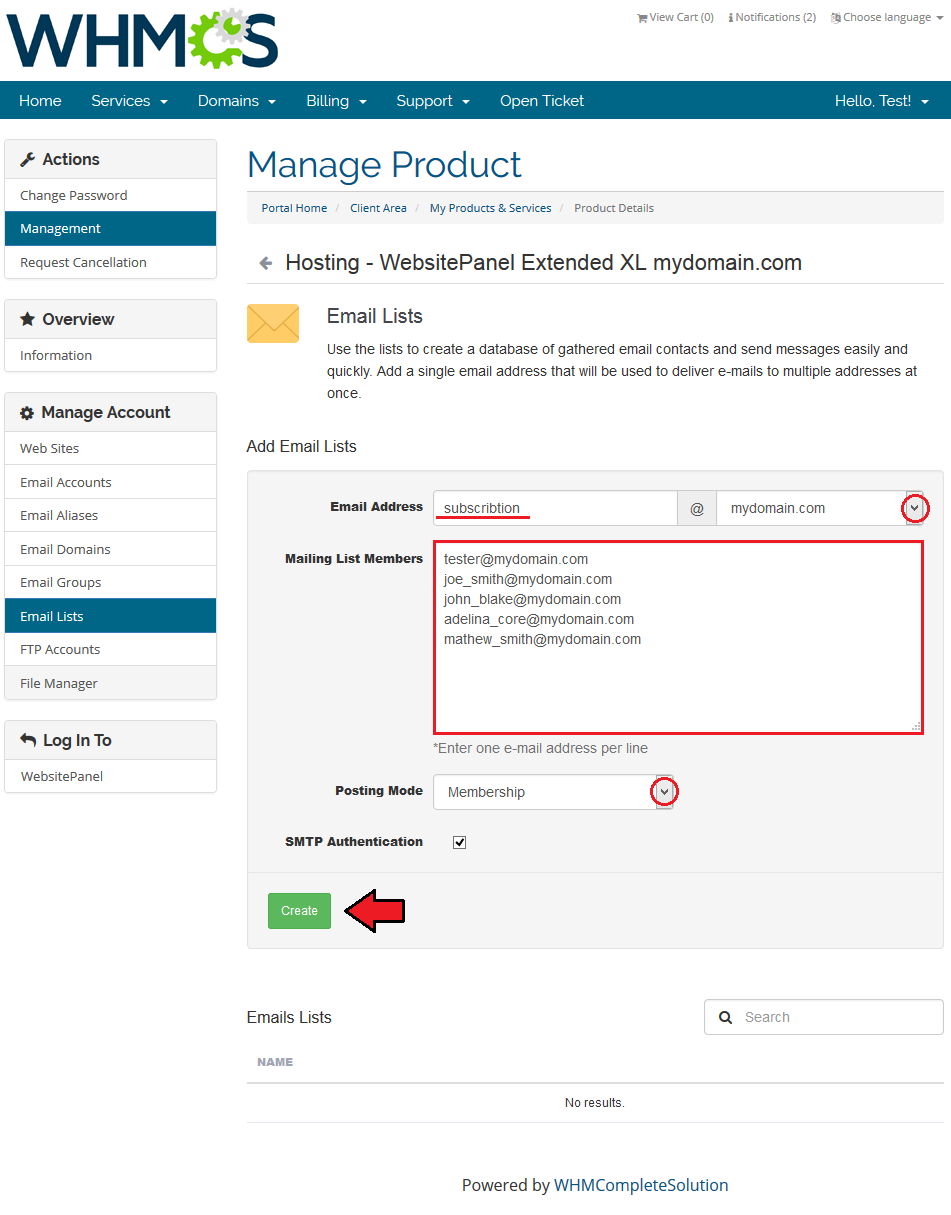Viewport: 951px width, 1215px height.
Task: Click the WHMCS logo
Action: (x=142, y=40)
